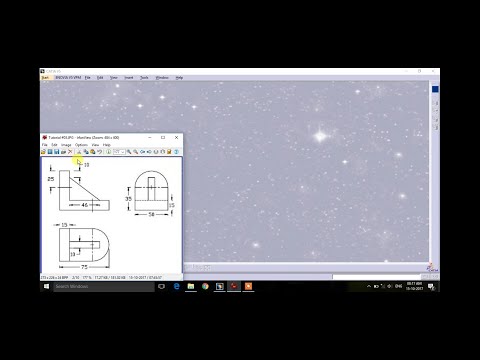Click the Cut scissors icon in IrfanView
This screenshot has width=480, height=360.
click(x=79, y=152)
